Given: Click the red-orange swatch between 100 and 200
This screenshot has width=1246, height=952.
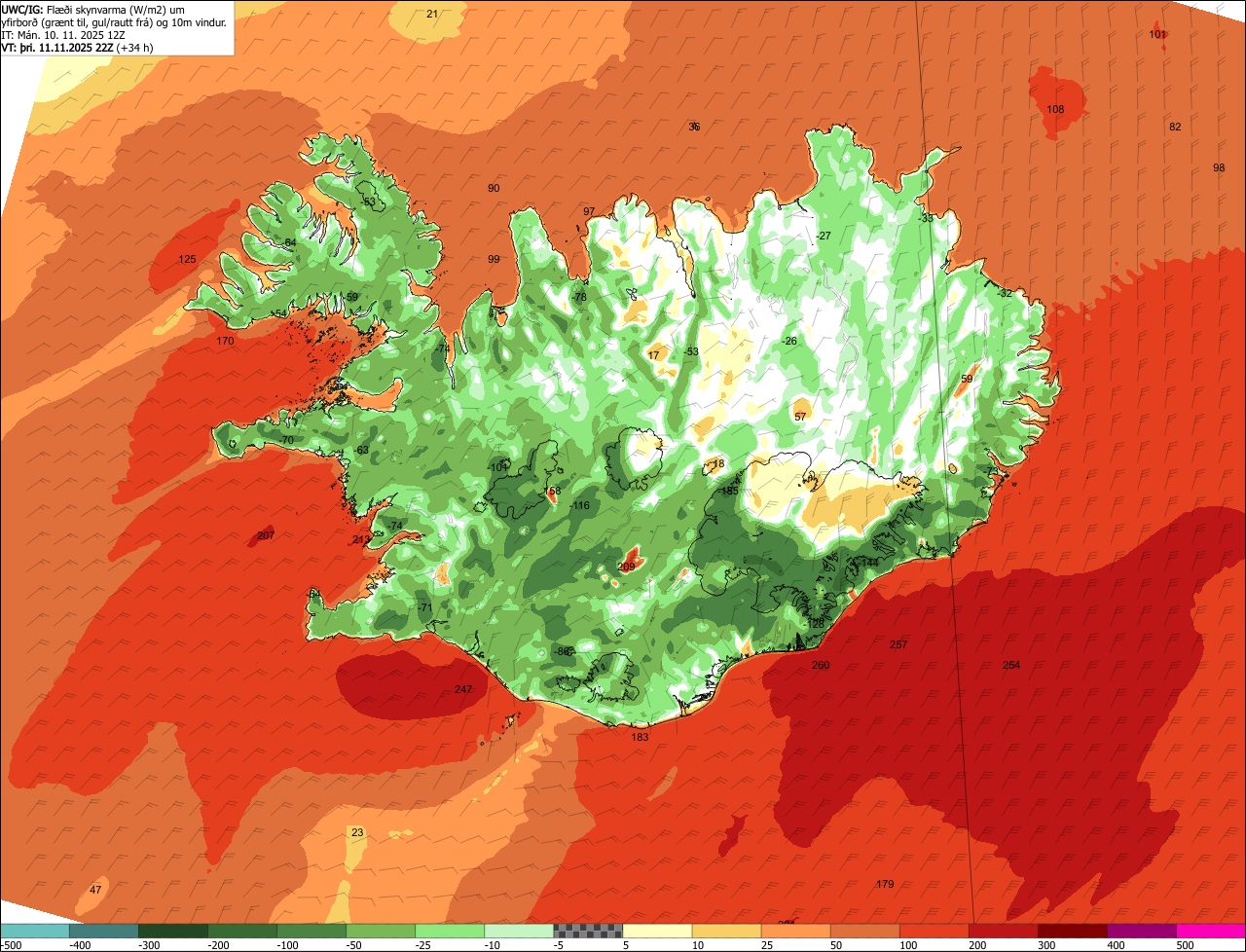Looking at the screenshot, I should [x=934, y=931].
